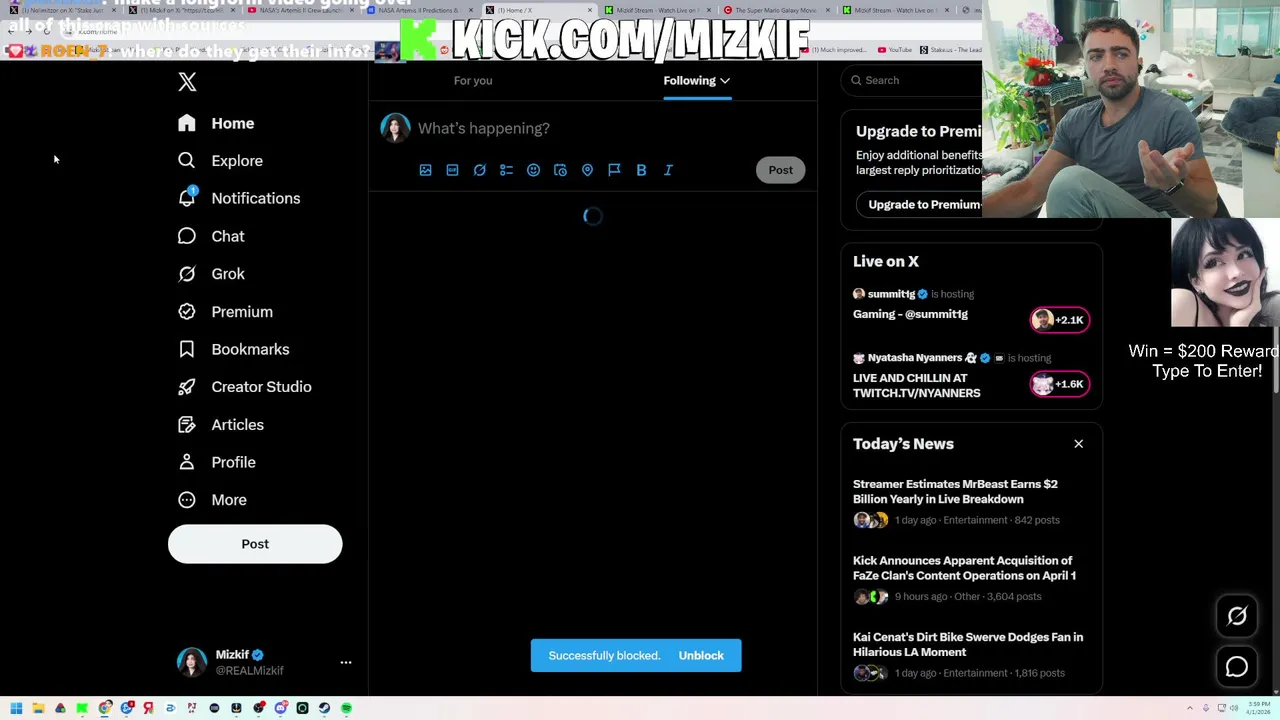This screenshot has width=1280, height=720.
Task: Click the YouTube bookmark
Action: click(x=896, y=49)
